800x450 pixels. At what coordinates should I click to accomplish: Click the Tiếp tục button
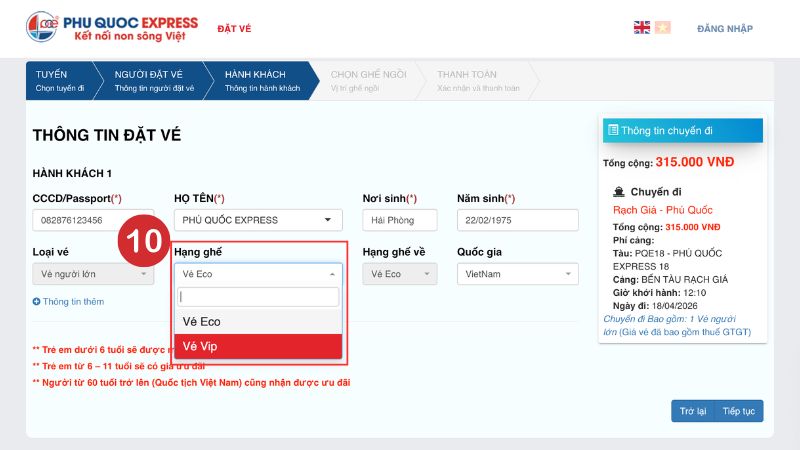point(739,411)
